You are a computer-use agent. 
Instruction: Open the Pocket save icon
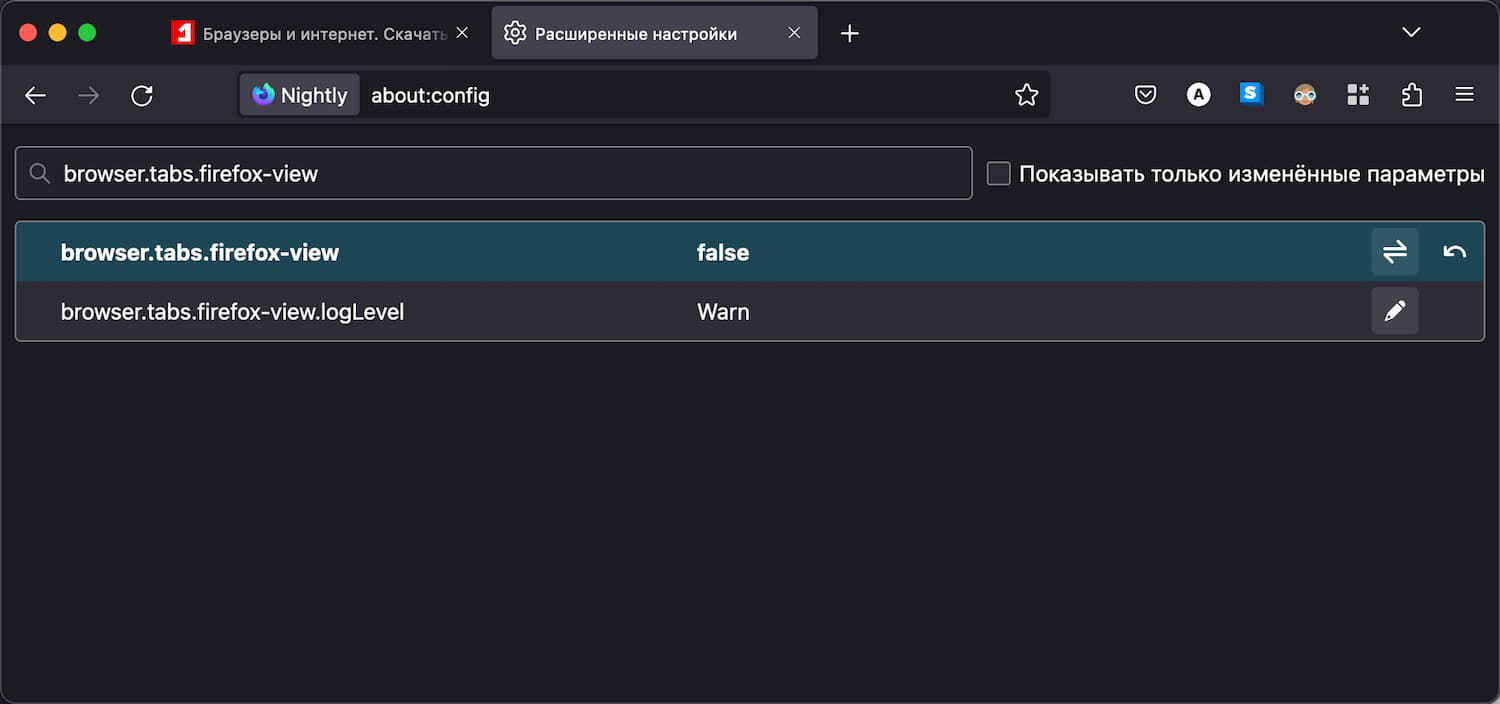coord(1146,95)
